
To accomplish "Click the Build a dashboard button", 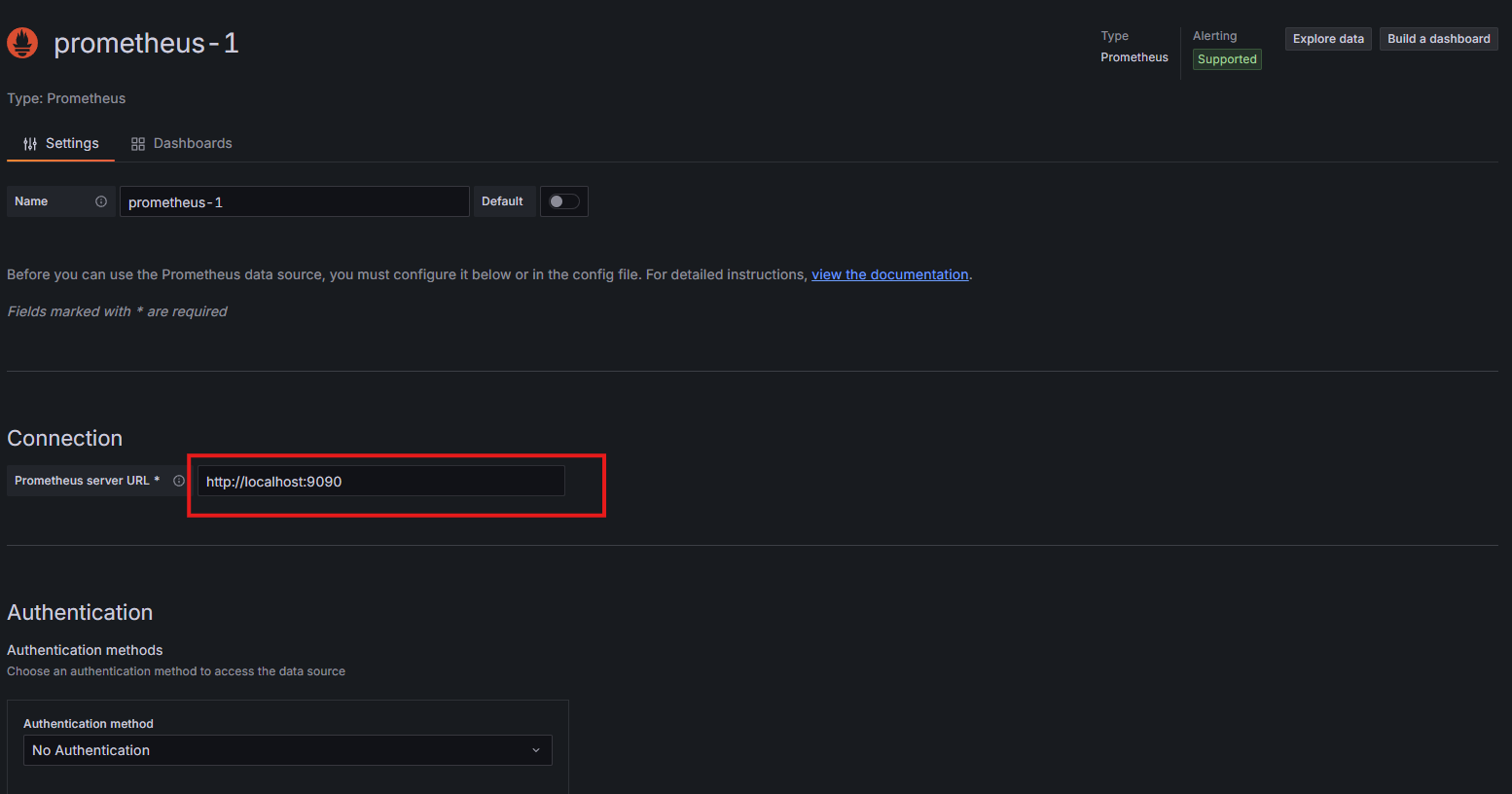I will [1438, 39].
